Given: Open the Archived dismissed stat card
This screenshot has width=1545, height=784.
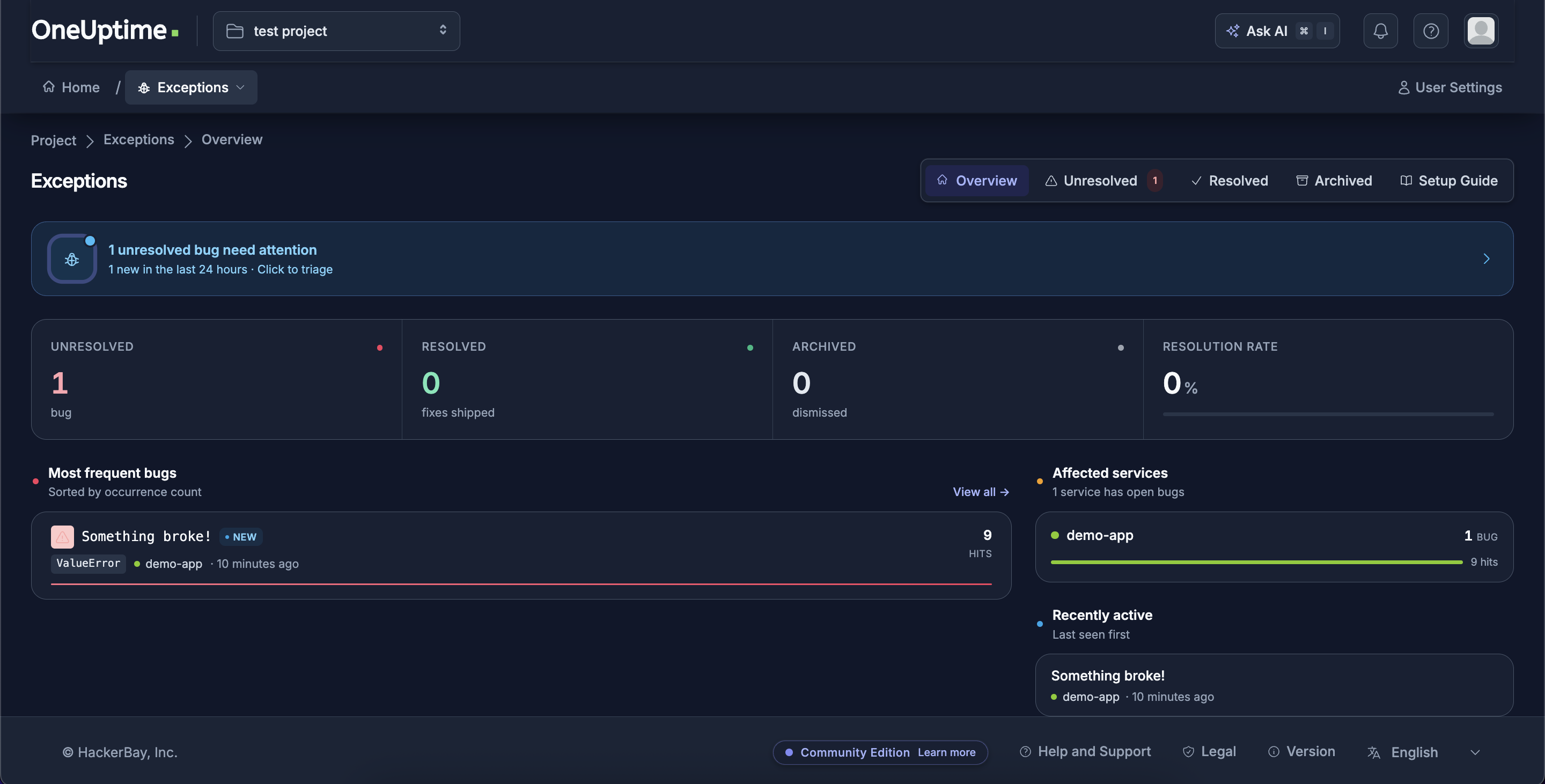Looking at the screenshot, I should coord(958,379).
